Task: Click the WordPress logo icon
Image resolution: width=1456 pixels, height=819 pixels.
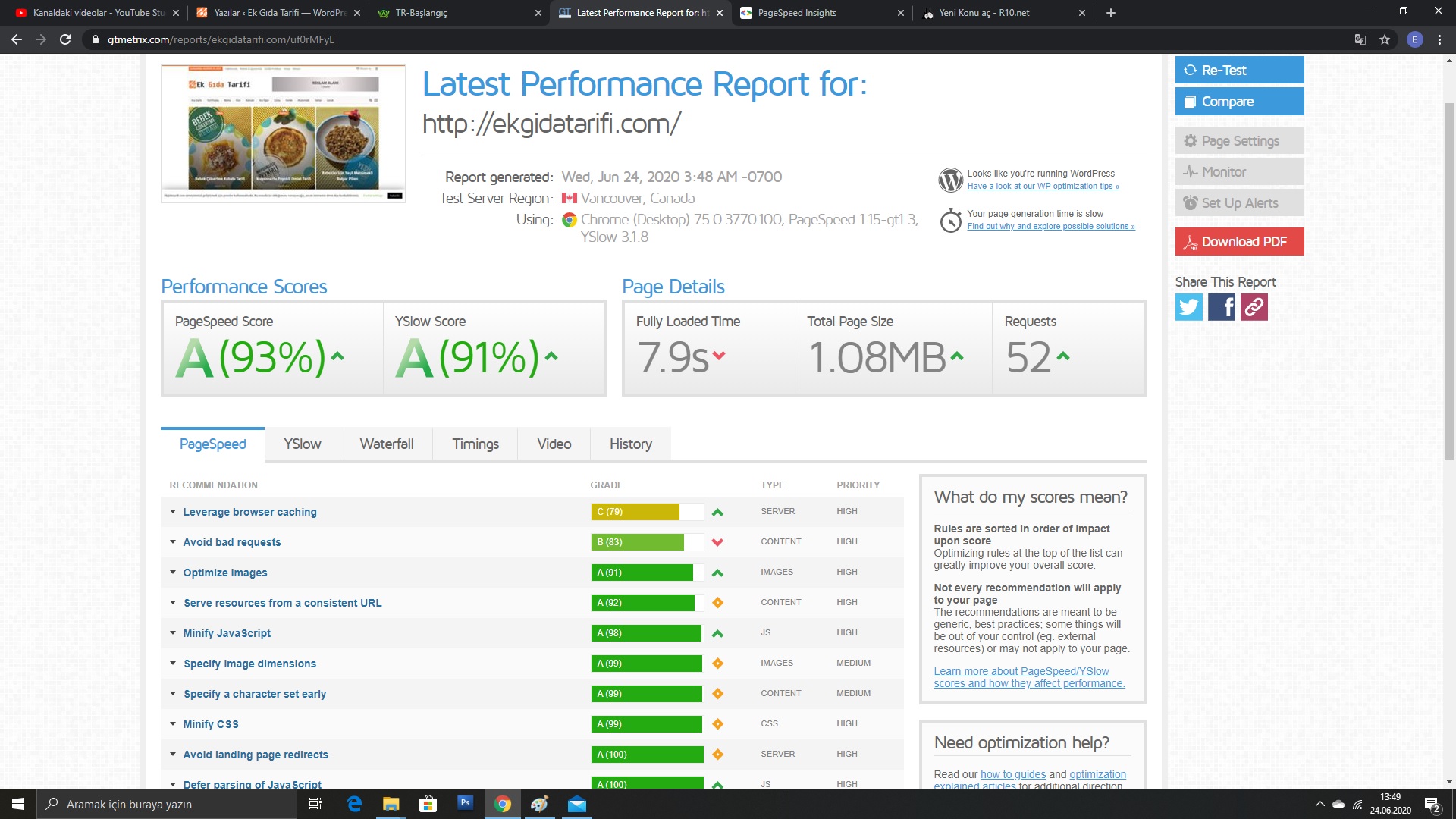Action: coord(950,180)
